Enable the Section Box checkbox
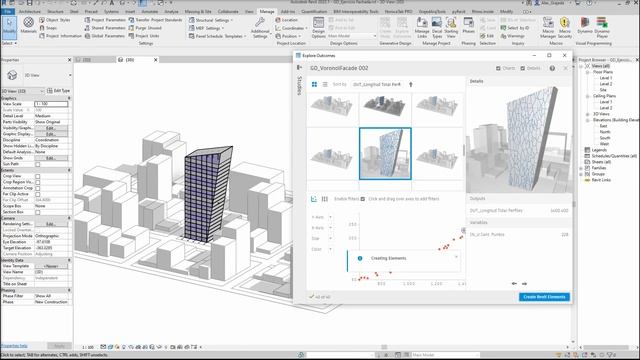 pos(38,212)
